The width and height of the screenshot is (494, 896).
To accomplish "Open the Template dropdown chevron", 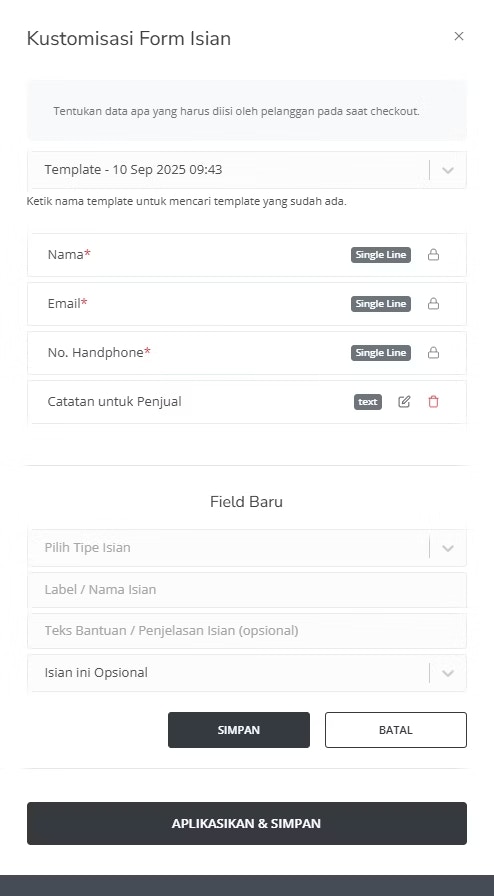I will (448, 170).
